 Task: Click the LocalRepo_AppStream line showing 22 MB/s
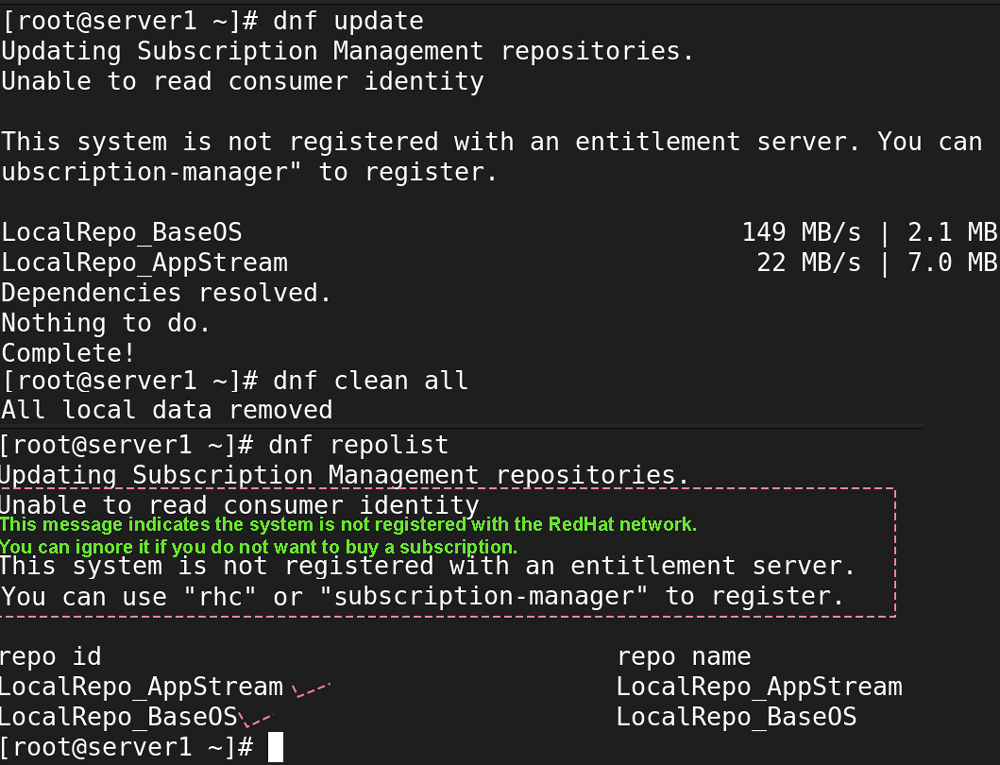[x=499, y=263]
